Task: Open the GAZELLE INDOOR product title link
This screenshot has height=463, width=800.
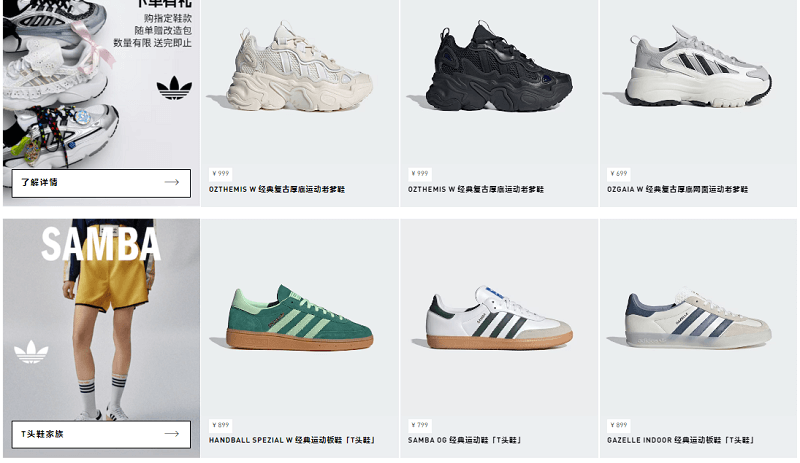Action: point(681,440)
